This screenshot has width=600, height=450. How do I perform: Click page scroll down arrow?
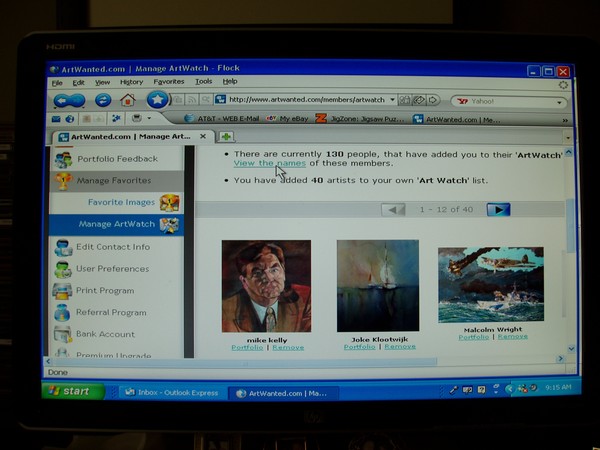tap(571, 349)
